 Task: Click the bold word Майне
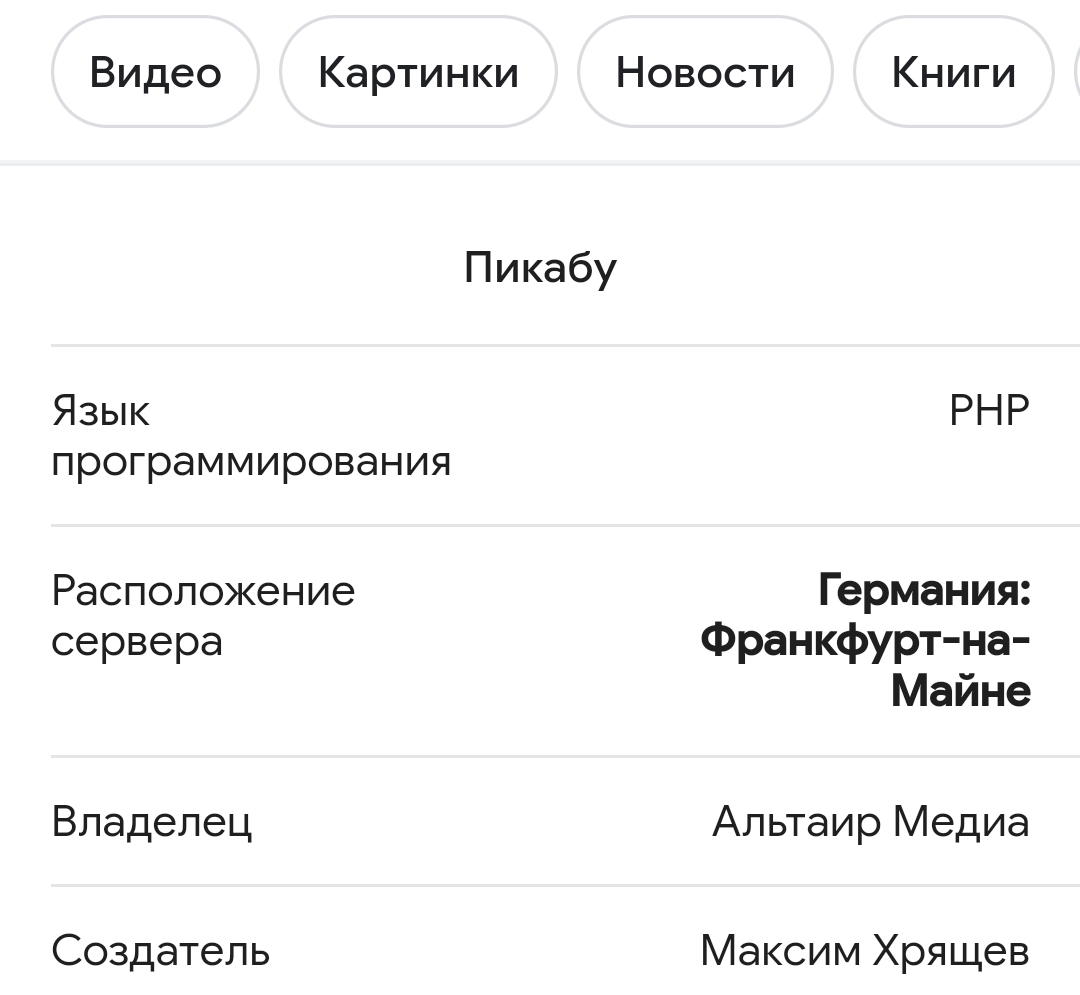pyautogui.click(x=960, y=691)
